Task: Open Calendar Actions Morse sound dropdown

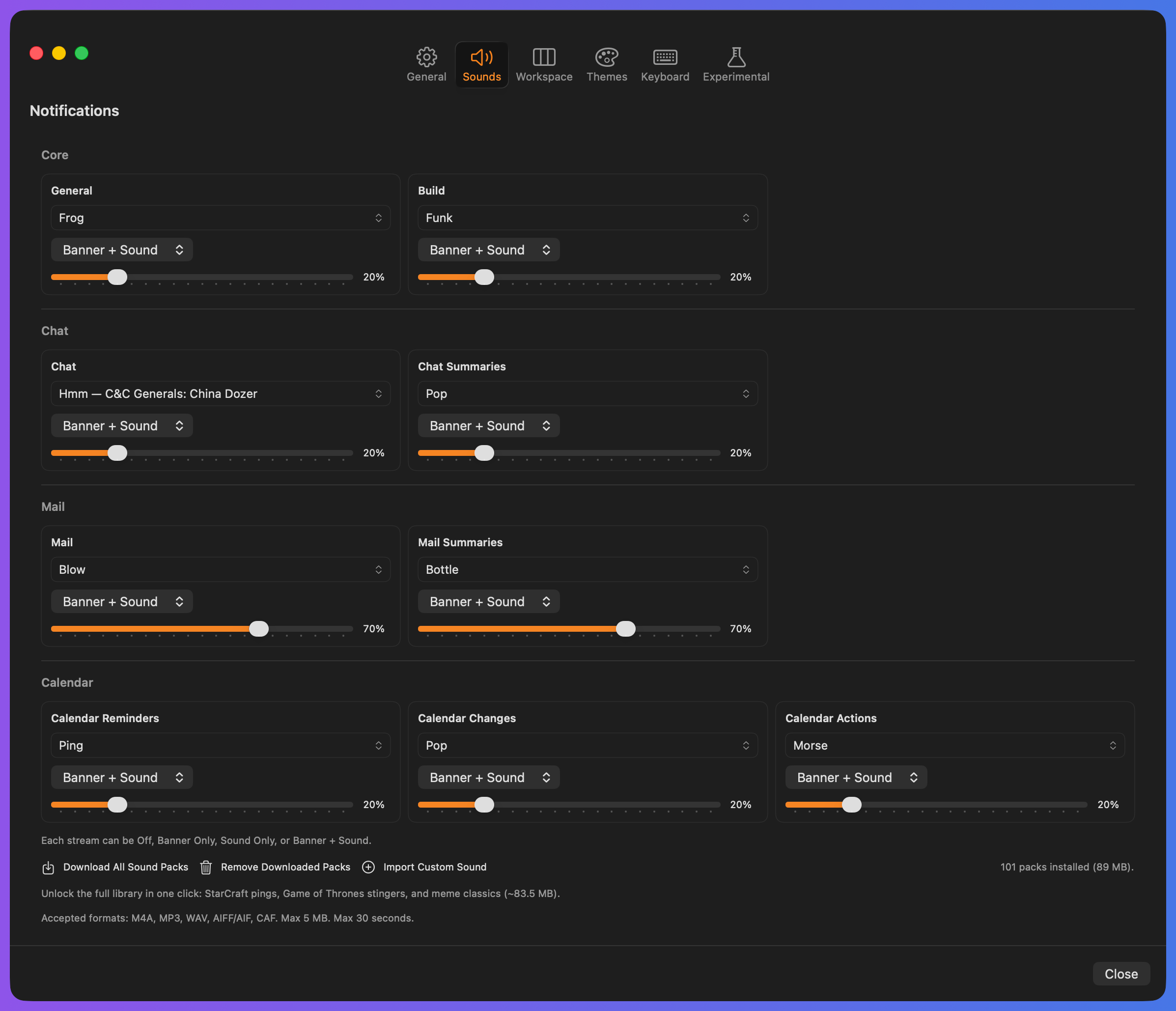Action: point(954,745)
